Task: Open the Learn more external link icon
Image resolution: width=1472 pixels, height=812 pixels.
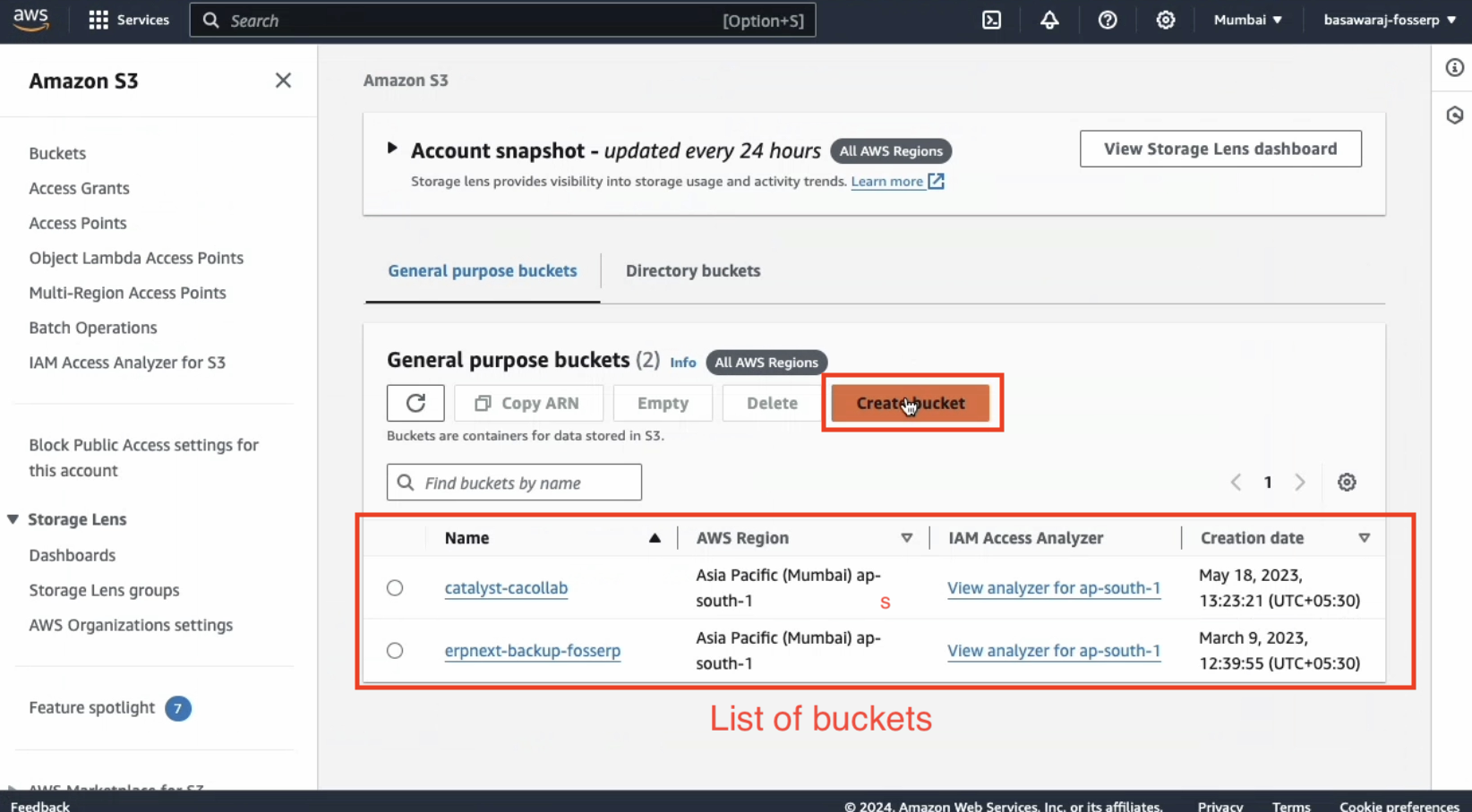Action: point(936,181)
